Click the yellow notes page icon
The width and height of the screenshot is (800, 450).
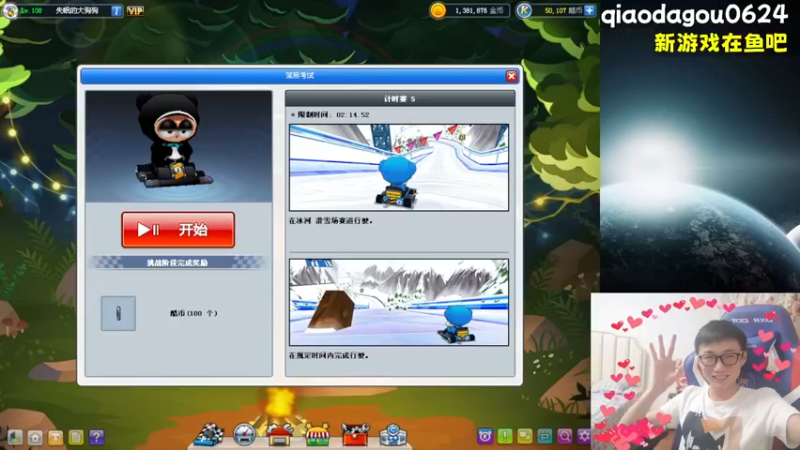pos(76,437)
